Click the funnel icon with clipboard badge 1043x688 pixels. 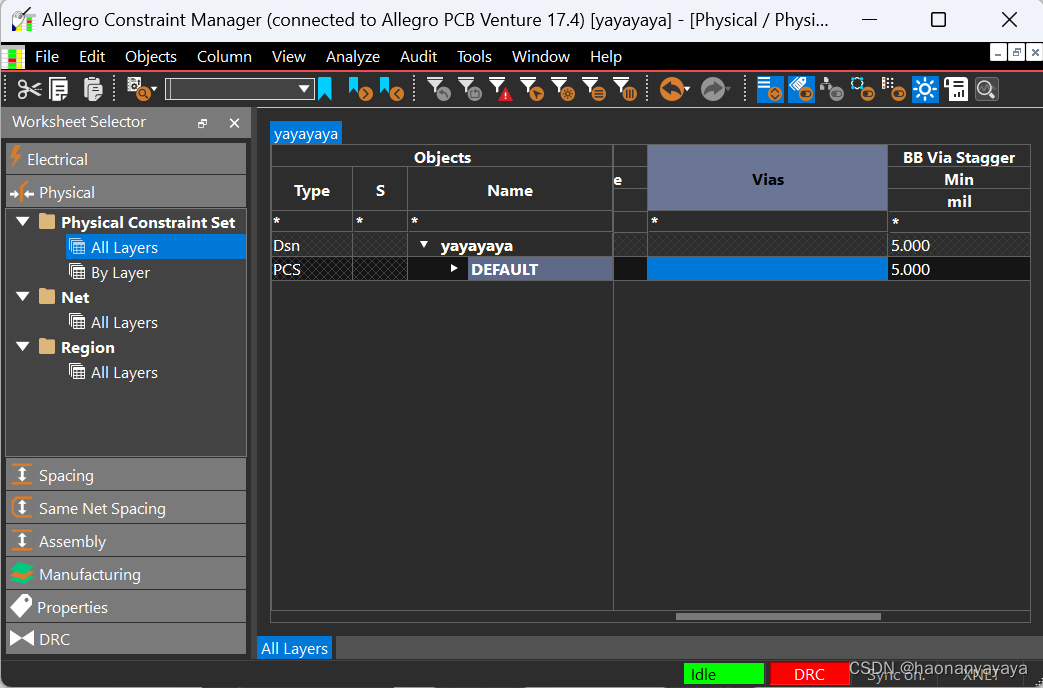pos(470,89)
